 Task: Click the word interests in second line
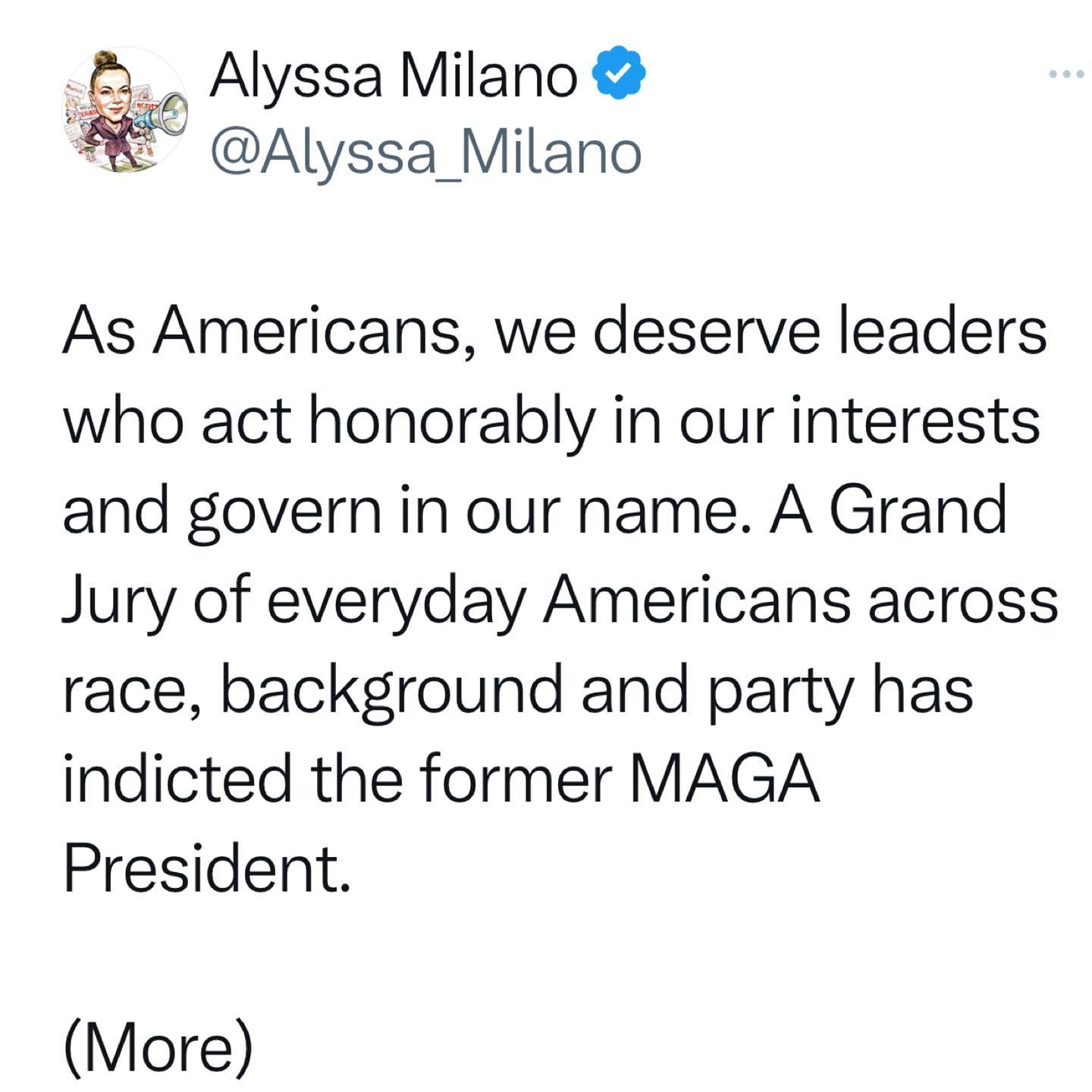pos(915,421)
